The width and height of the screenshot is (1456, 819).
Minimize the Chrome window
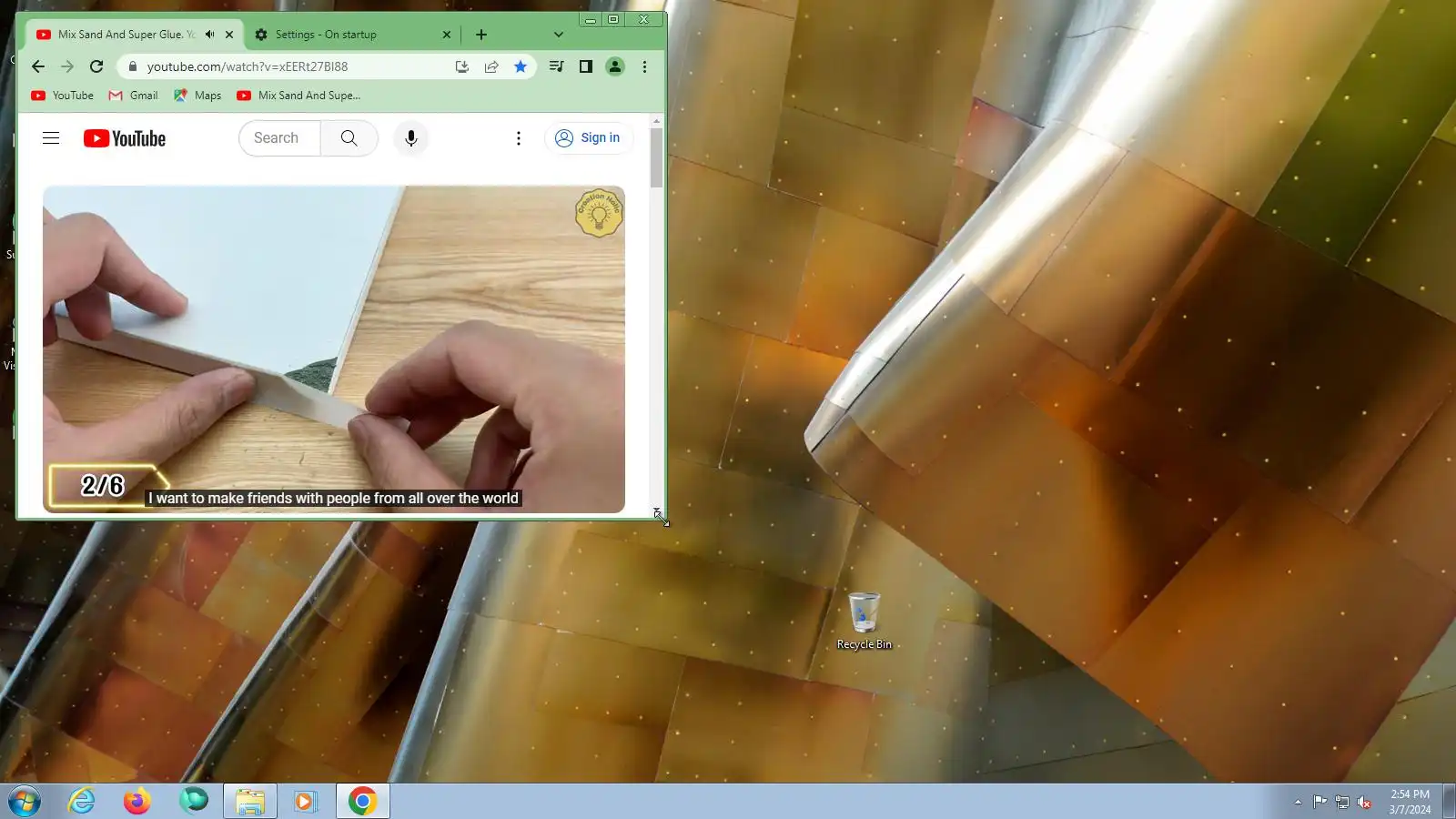coord(590,19)
